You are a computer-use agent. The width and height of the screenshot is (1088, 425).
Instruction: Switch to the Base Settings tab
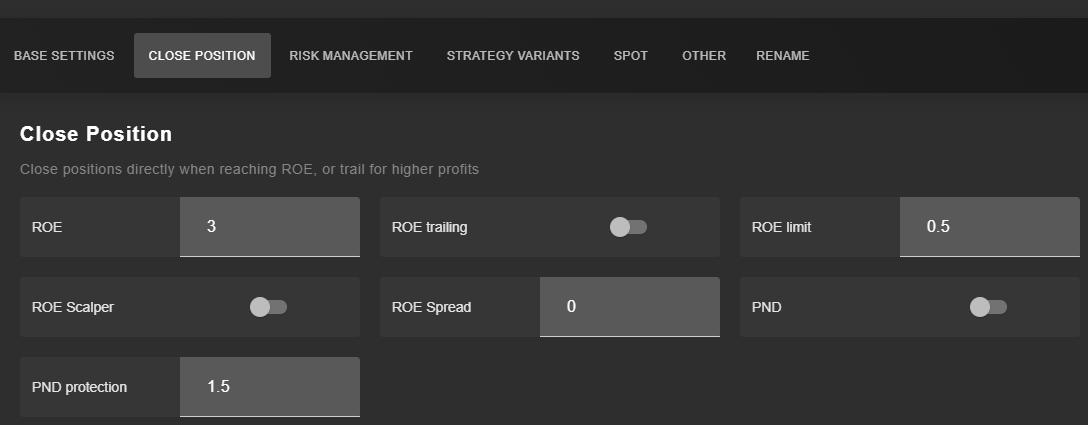click(x=64, y=56)
